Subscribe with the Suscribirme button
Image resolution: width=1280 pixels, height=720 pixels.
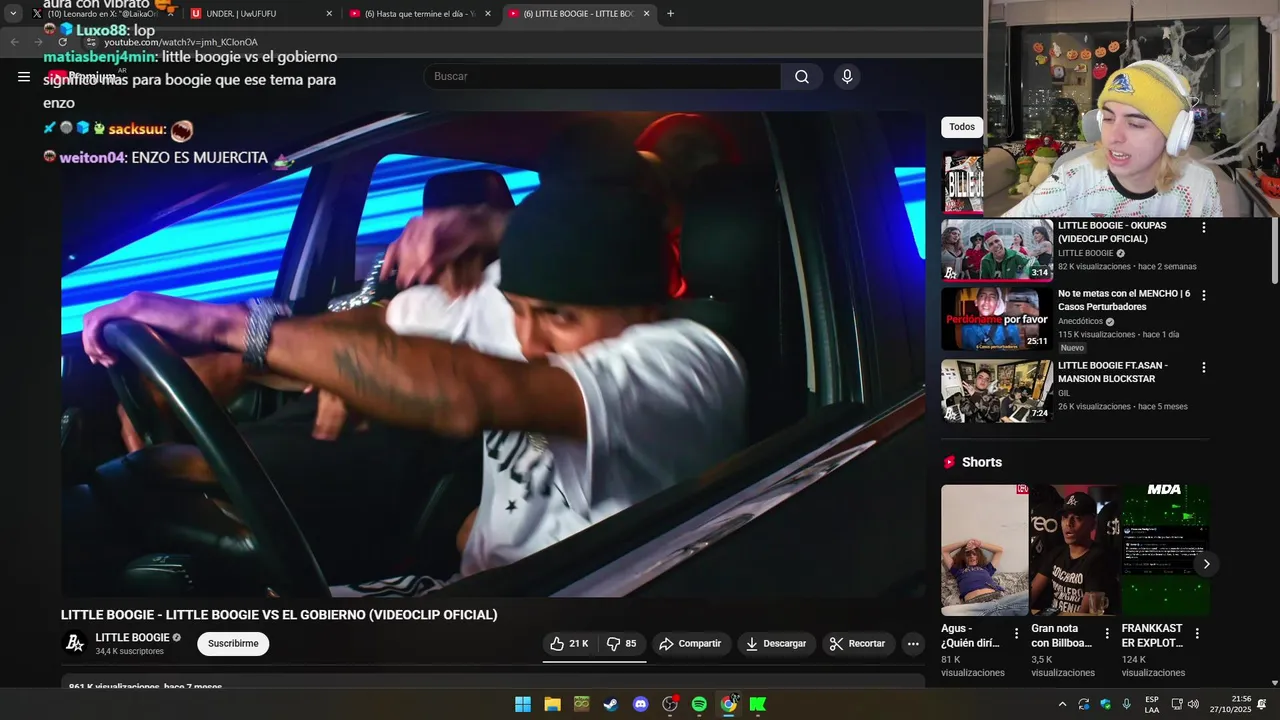(233, 644)
